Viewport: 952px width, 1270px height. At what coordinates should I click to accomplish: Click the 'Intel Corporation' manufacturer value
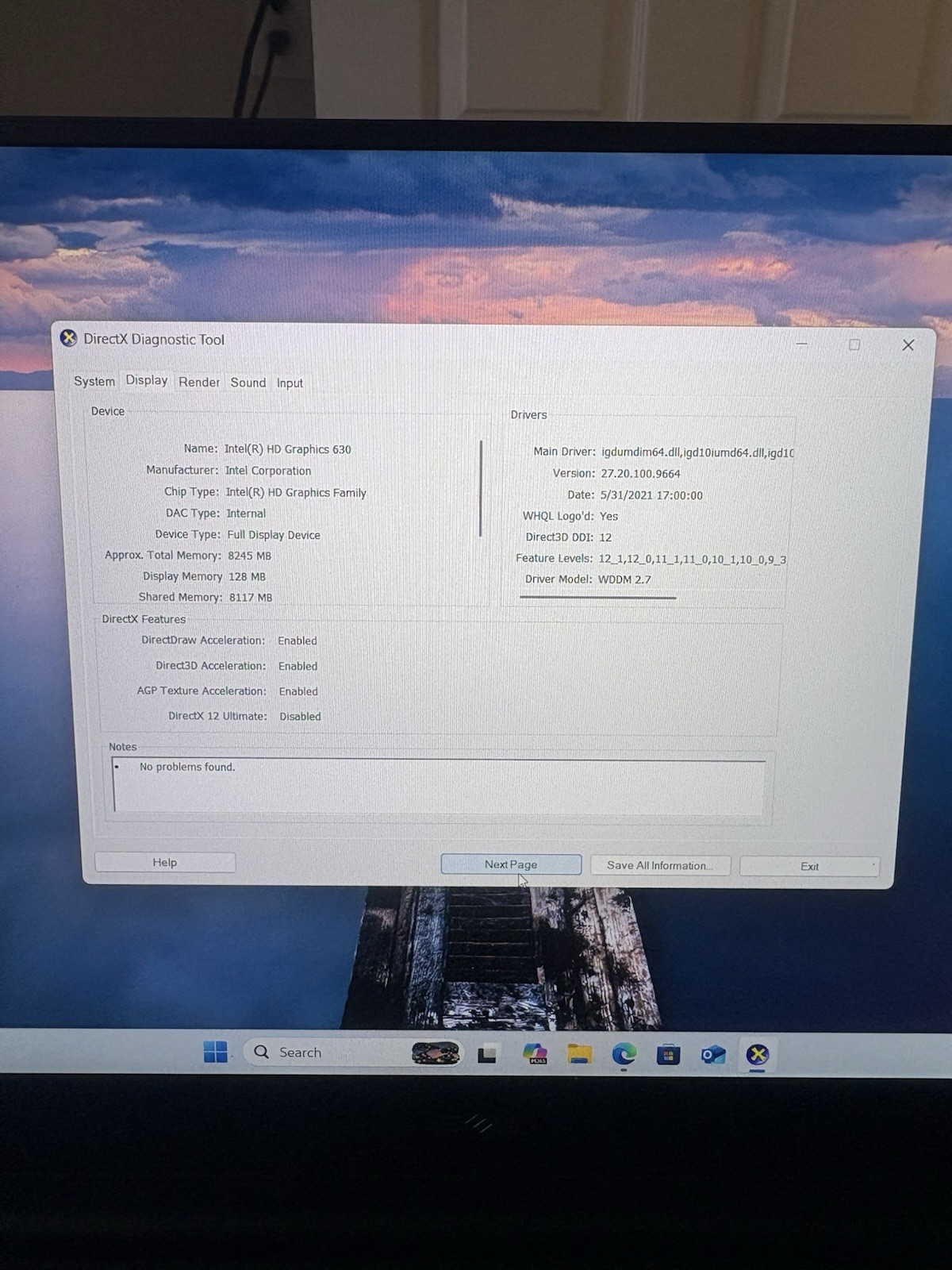(268, 471)
